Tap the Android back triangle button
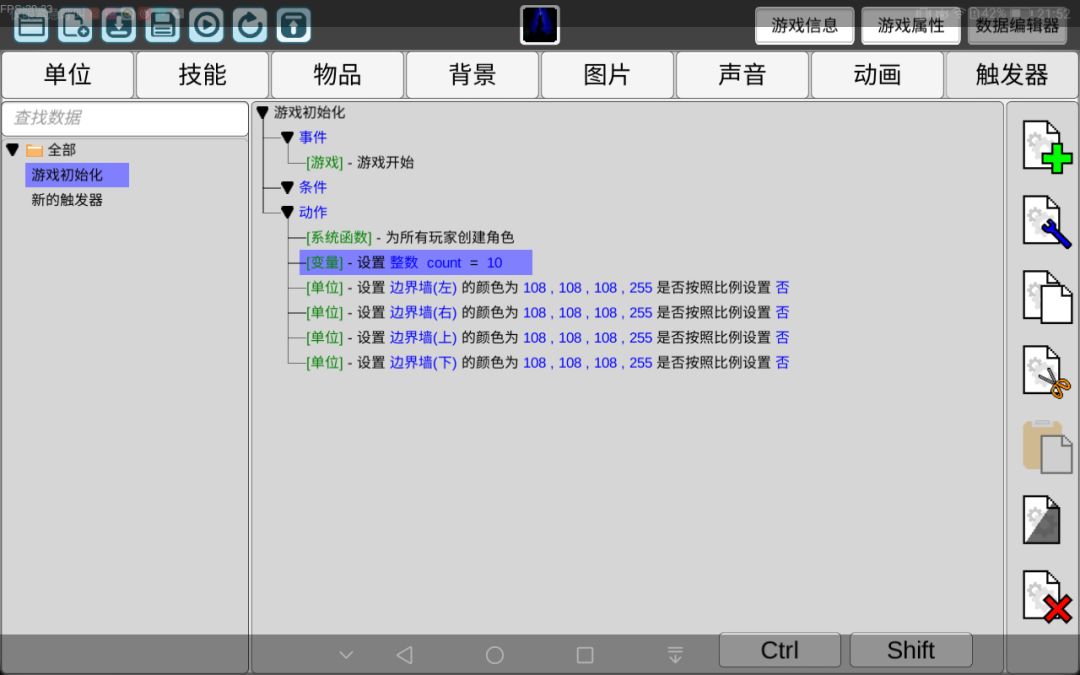1080x675 pixels. pos(405,655)
